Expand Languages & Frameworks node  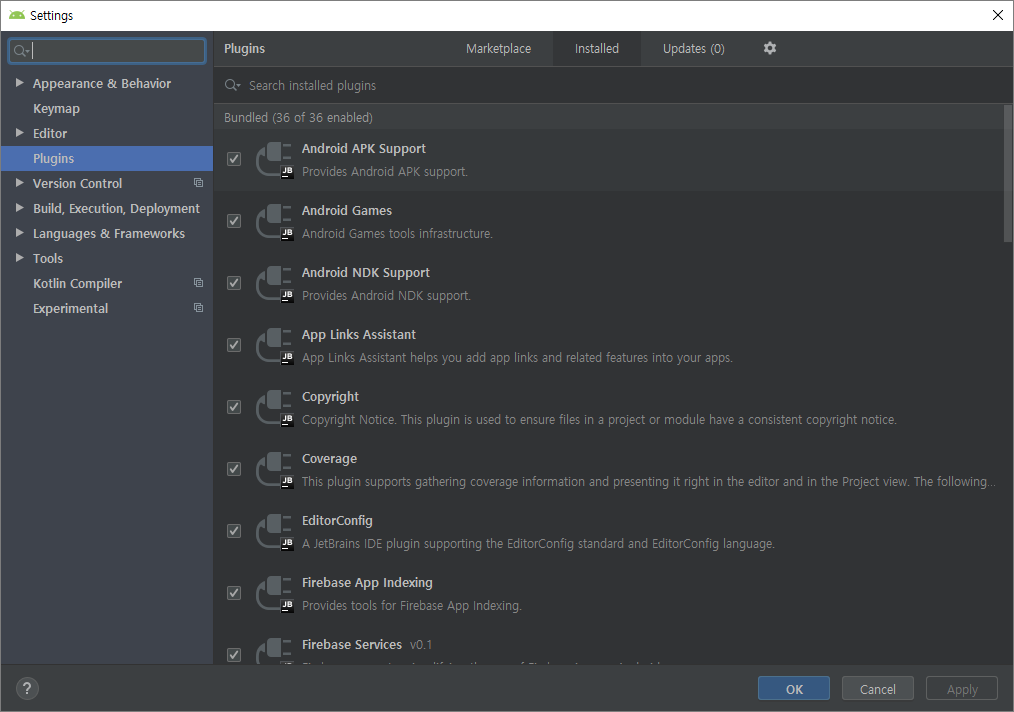[x=19, y=233]
